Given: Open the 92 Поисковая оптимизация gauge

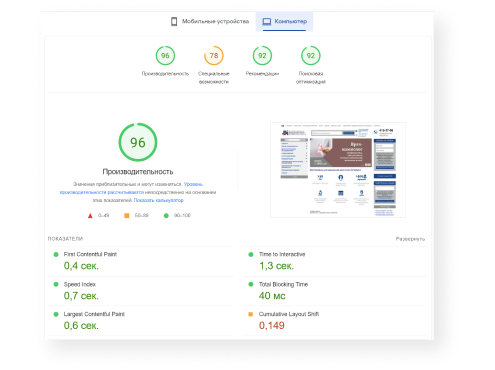Looking at the screenshot, I should tap(311, 55).
